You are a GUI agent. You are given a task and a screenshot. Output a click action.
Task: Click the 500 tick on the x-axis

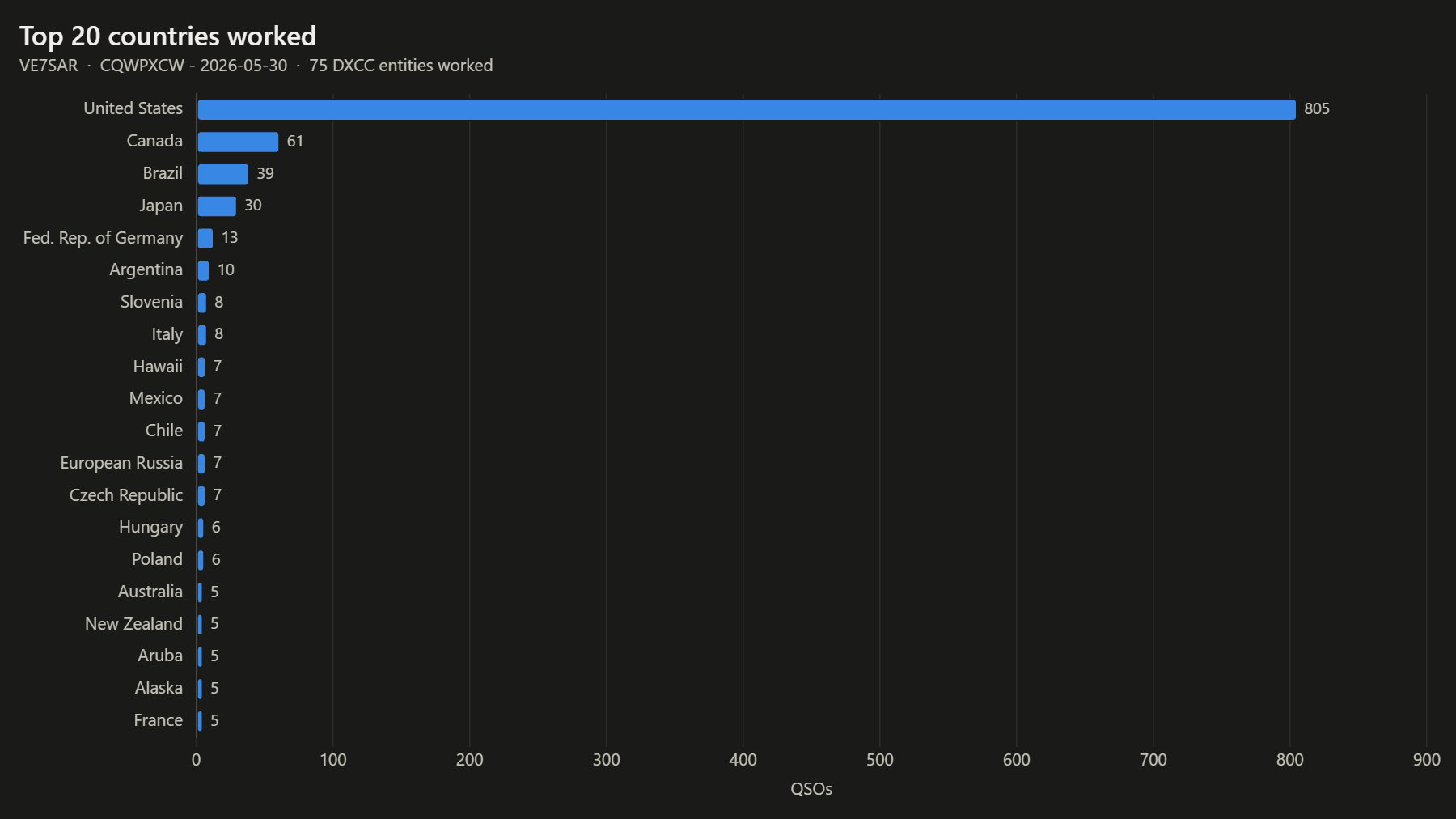pos(880,760)
